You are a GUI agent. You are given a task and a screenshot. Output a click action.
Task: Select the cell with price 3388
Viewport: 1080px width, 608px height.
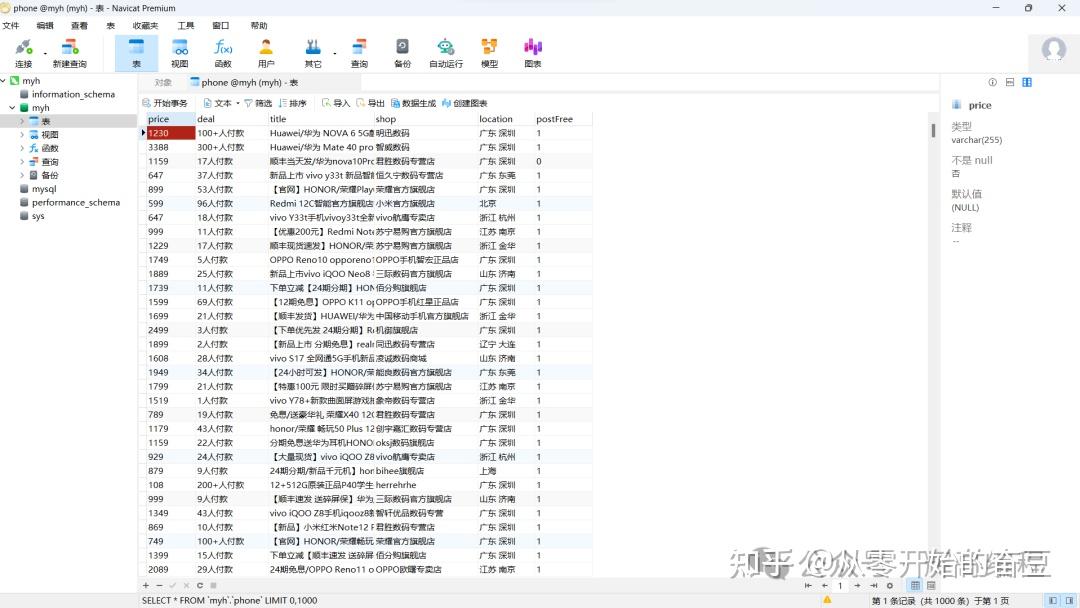click(170, 147)
